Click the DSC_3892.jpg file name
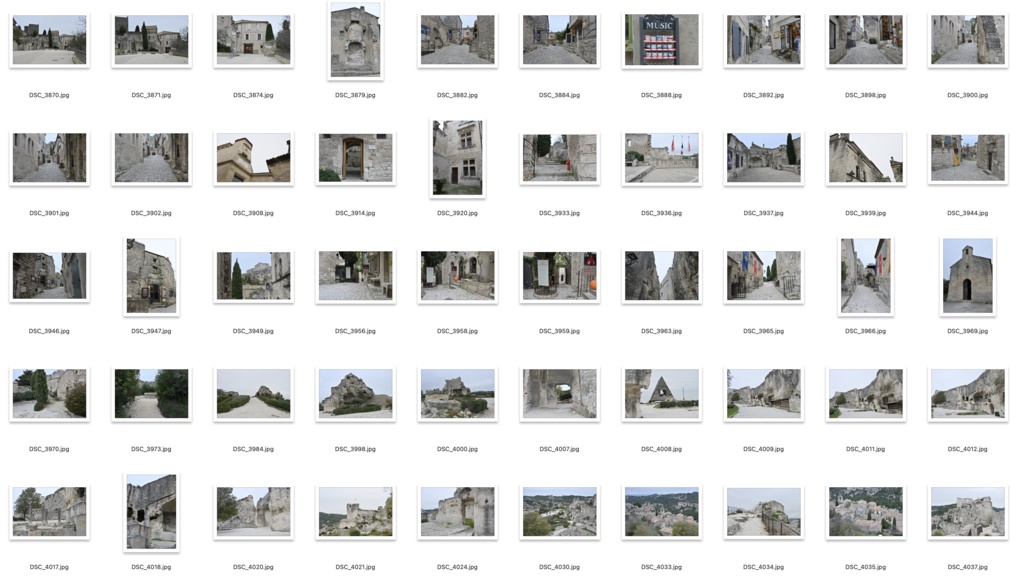Image resolution: width=1024 pixels, height=577 pixels. pos(763,95)
